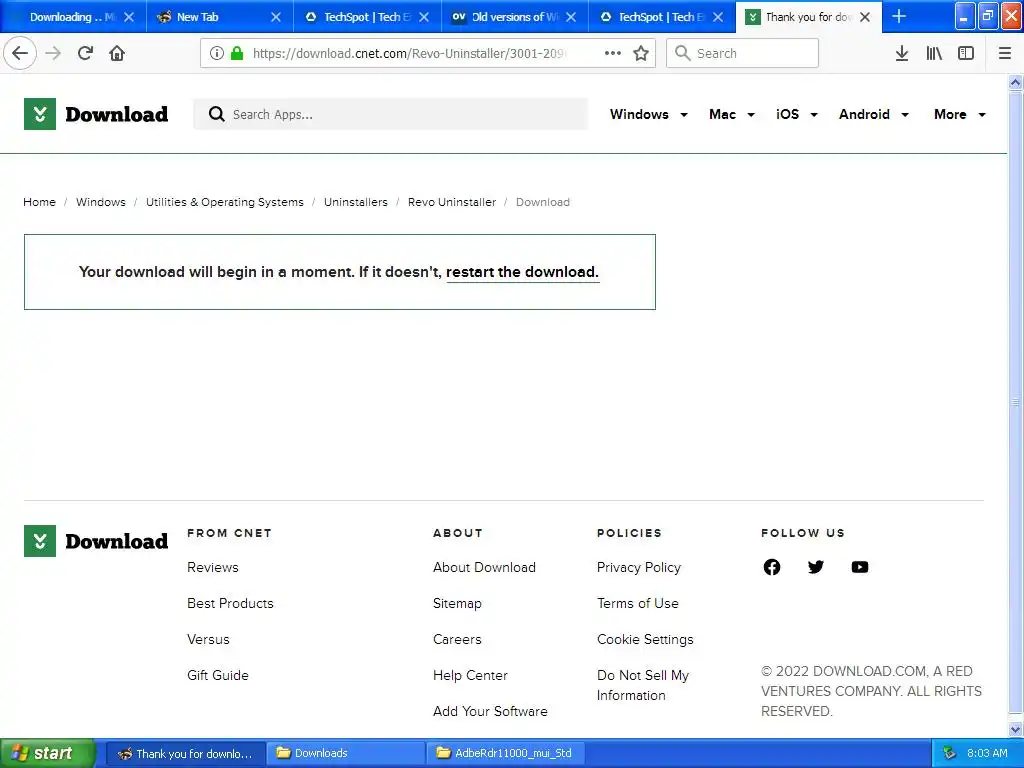Open the About Download link
Image resolution: width=1024 pixels, height=768 pixels.
(484, 567)
